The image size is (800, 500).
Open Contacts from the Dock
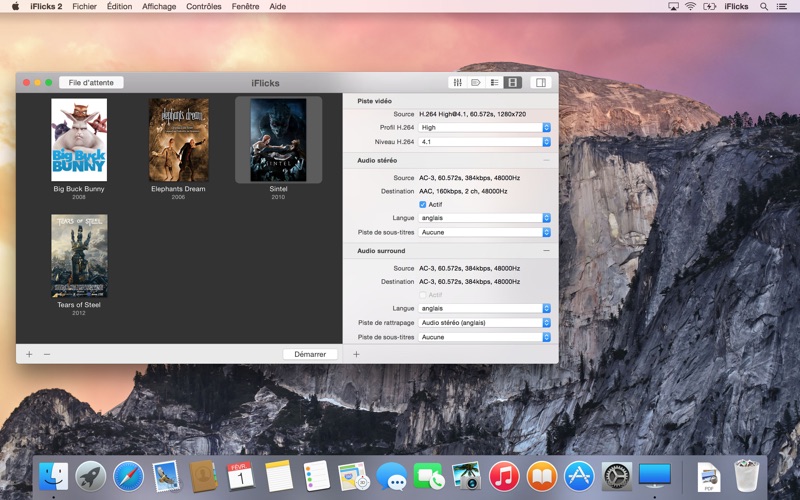tap(203, 477)
